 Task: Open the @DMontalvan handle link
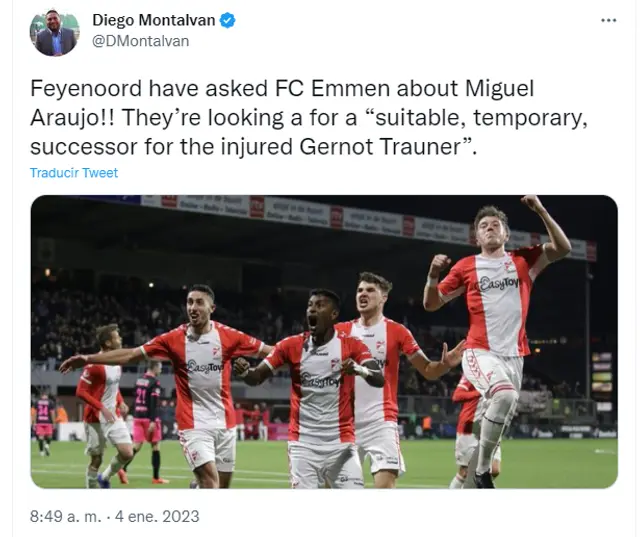(140, 41)
